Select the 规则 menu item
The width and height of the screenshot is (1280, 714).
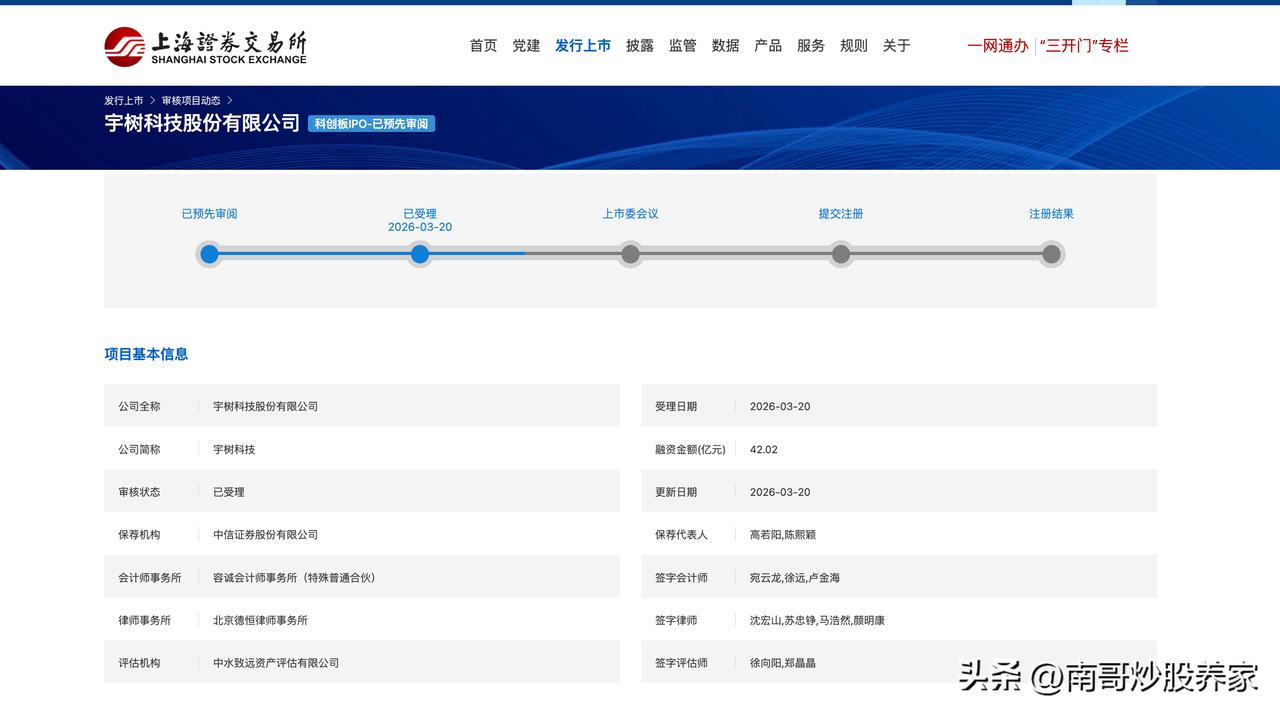click(x=853, y=45)
